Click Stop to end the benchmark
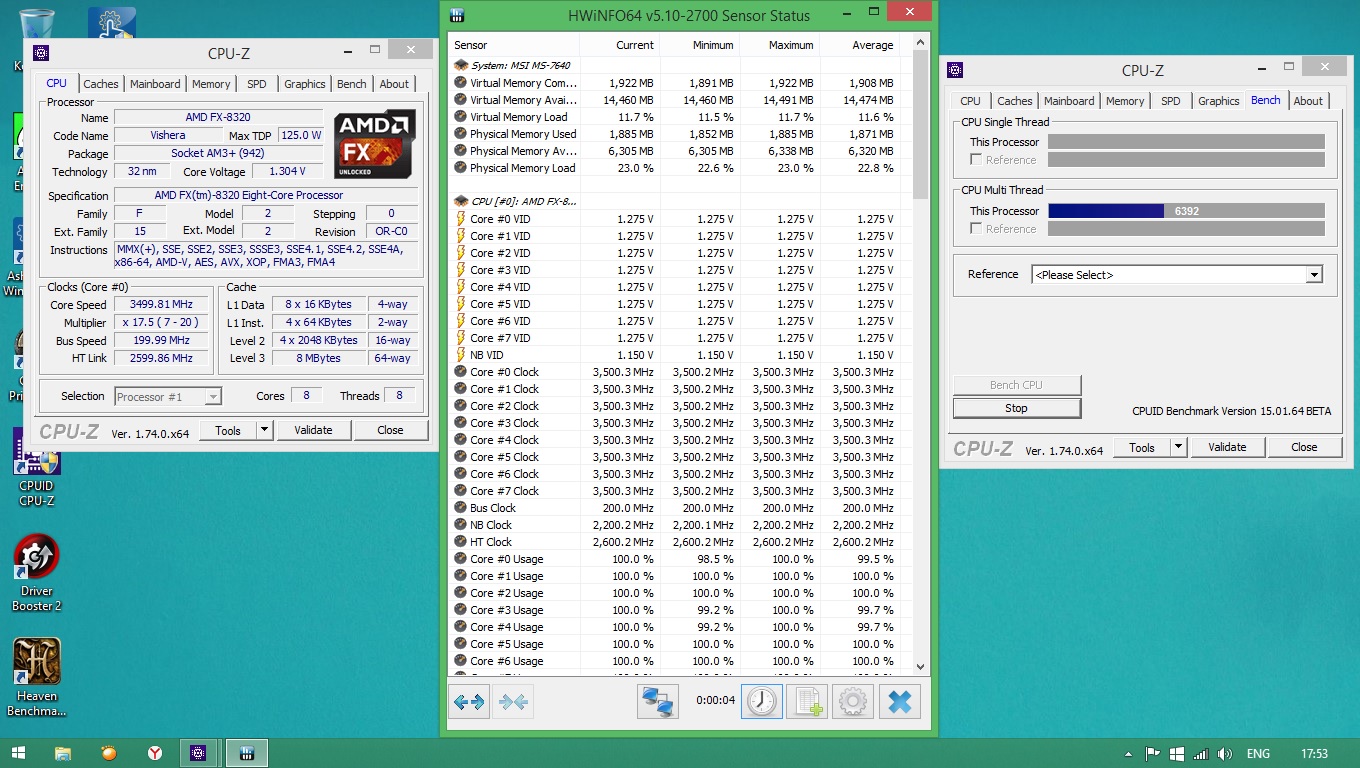 [1016, 408]
